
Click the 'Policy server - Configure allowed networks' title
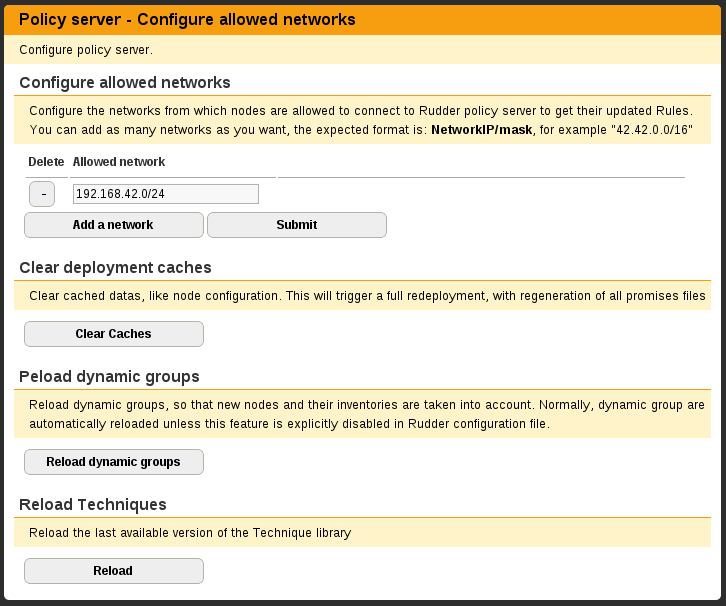pos(187,19)
